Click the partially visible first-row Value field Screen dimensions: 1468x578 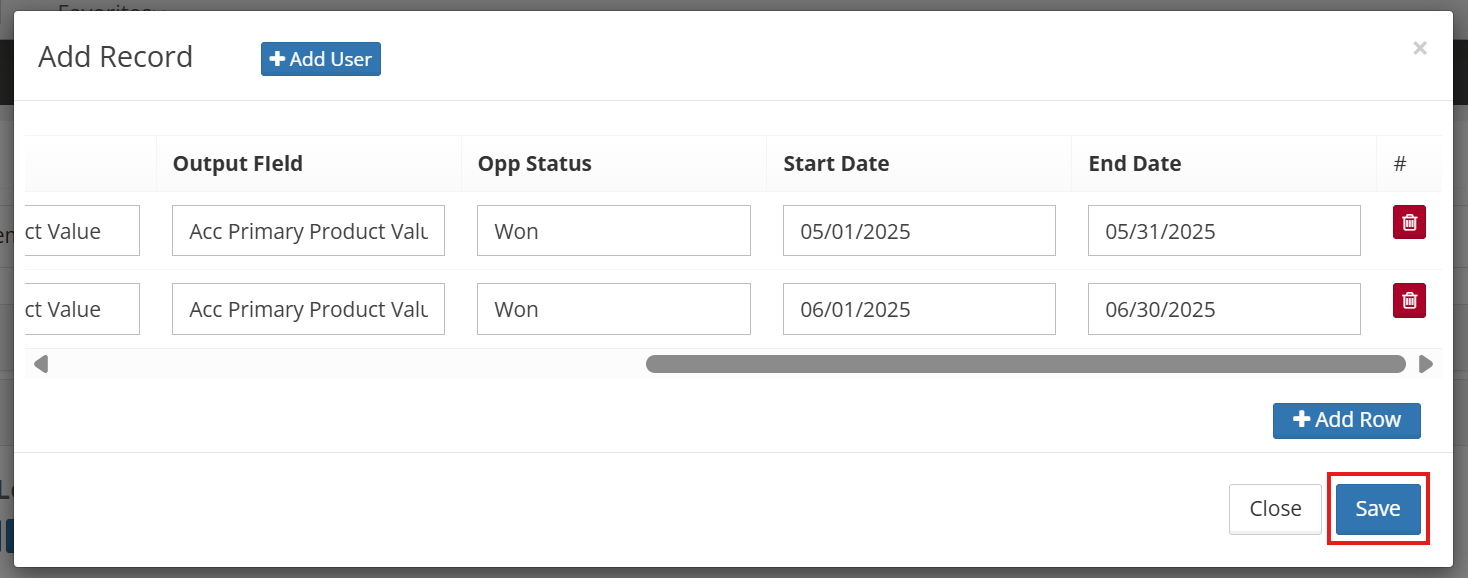tap(80, 231)
